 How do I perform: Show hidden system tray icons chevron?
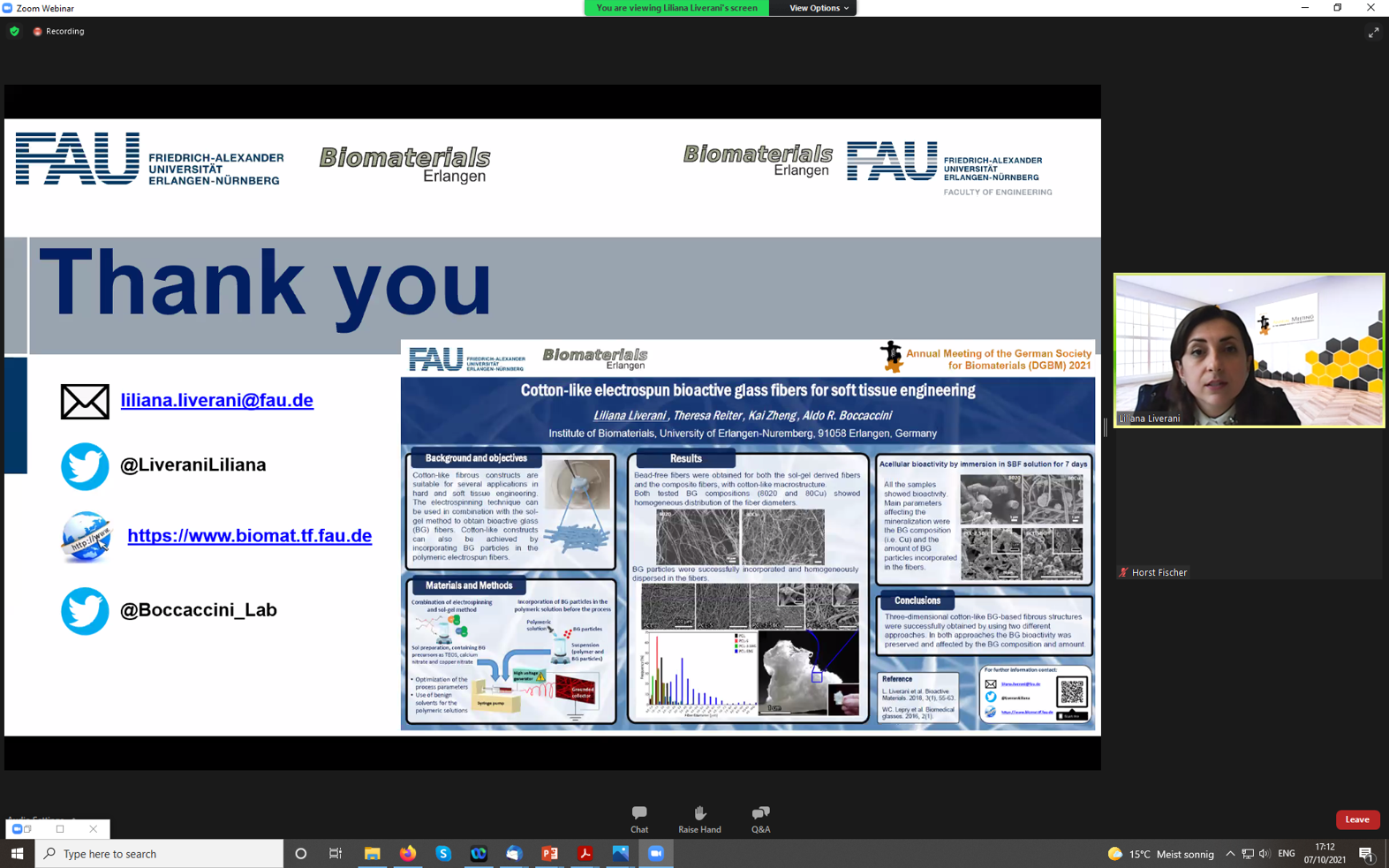click(x=1229, y=854)
